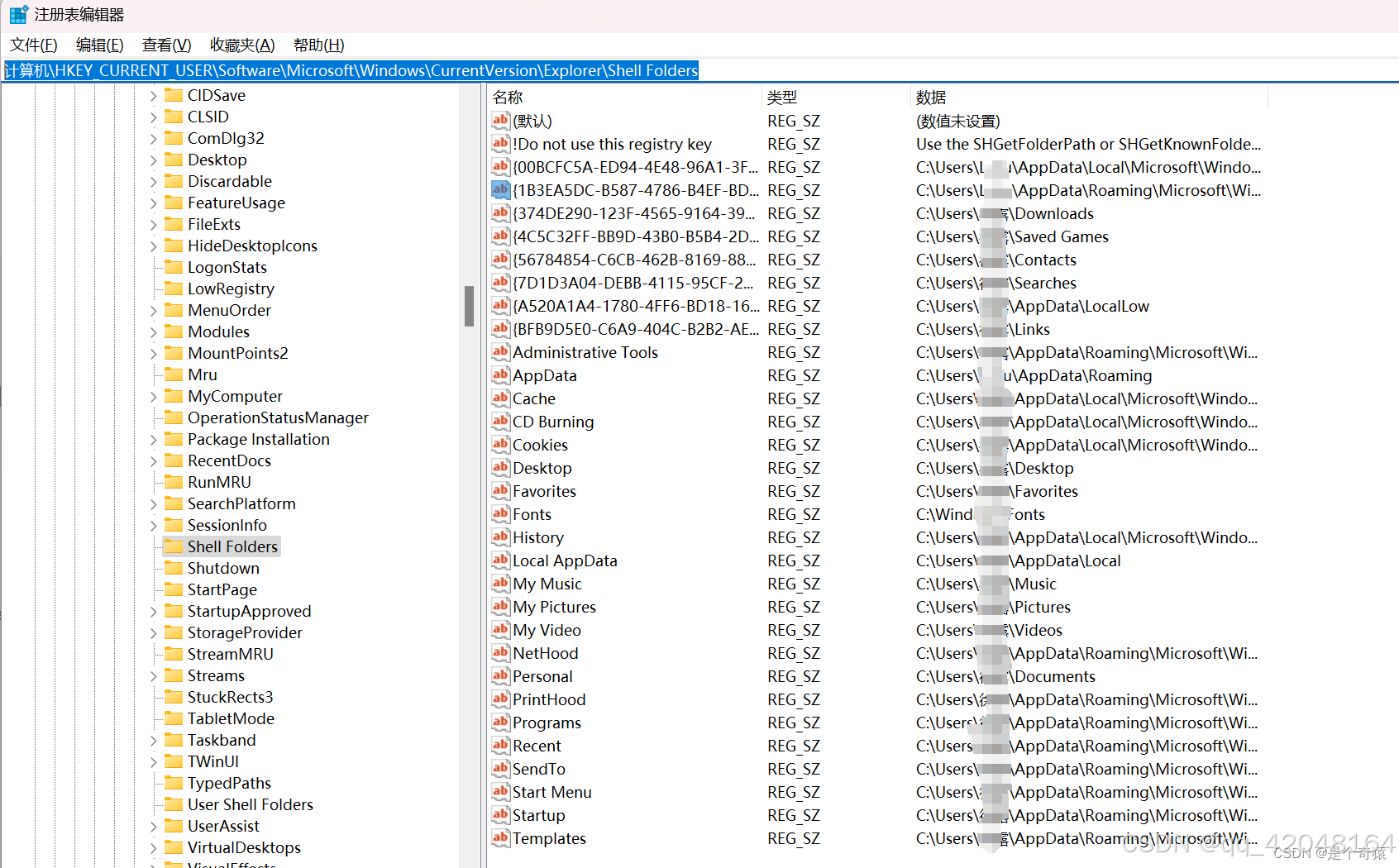Viewport: 1399px width, 868px height.
Task: Open the 收藏夹(A) menu
Action: pyautogui.click(x=242, y=45)
